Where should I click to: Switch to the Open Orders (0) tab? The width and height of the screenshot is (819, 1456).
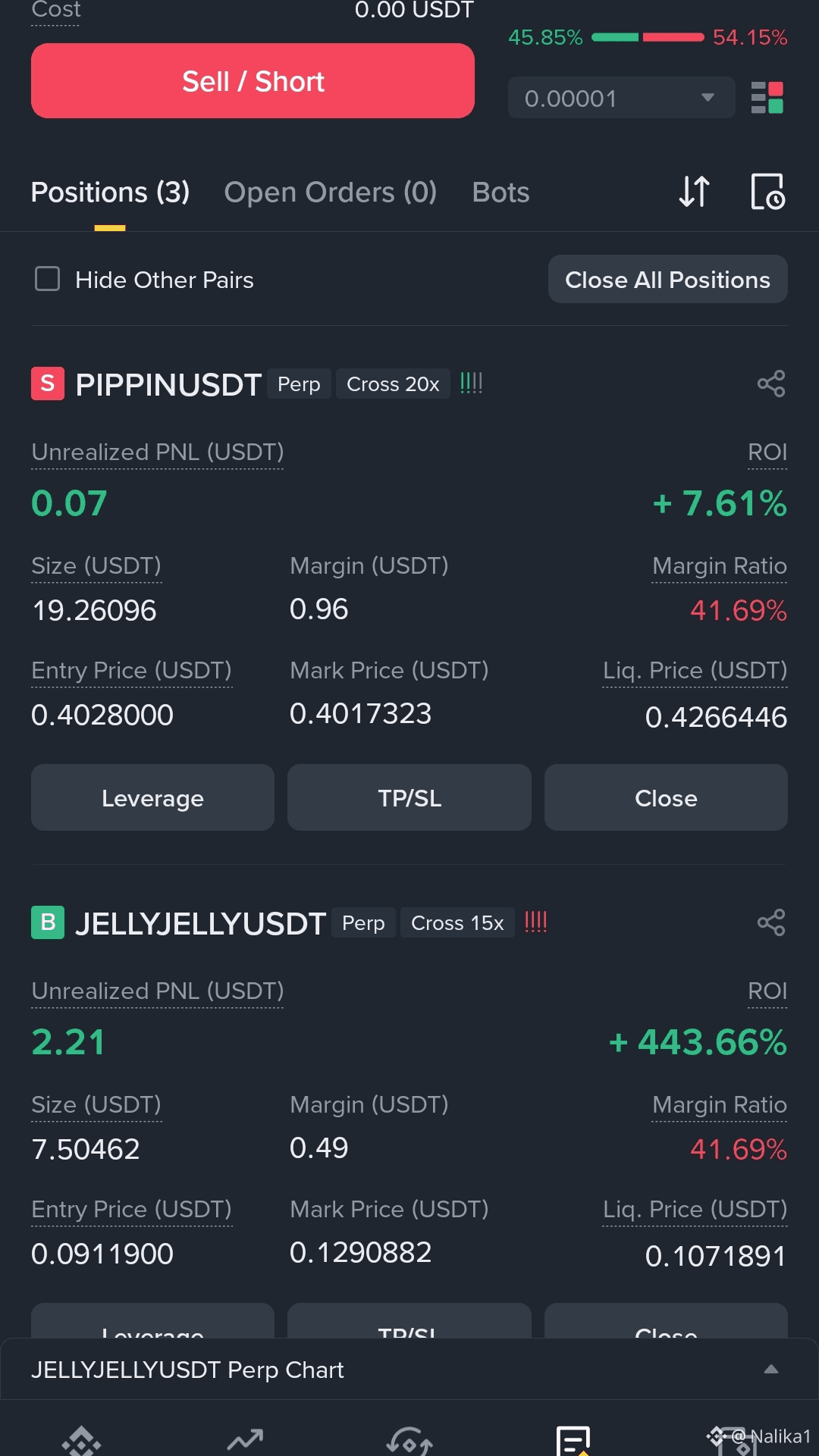pos(331,193)
